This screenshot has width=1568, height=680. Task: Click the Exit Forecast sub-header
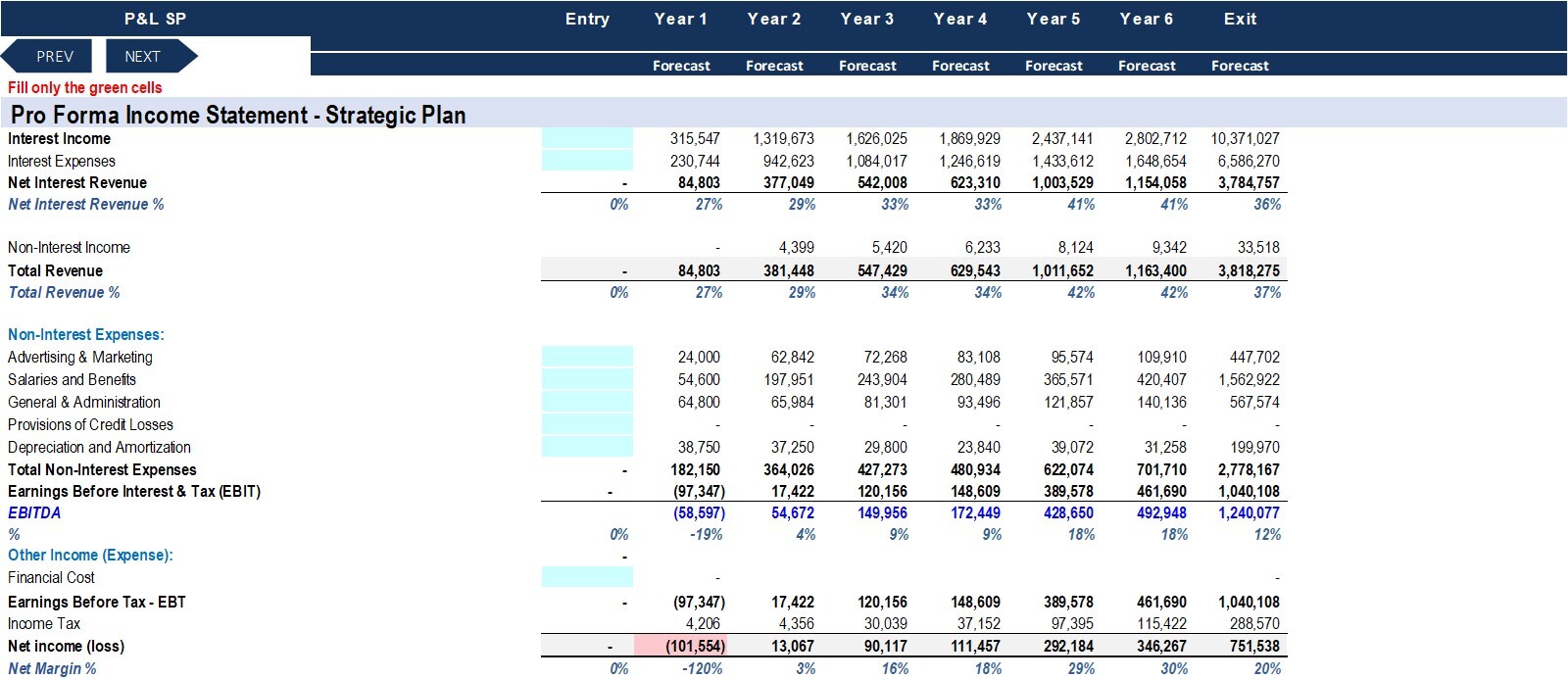[1240, 66]
